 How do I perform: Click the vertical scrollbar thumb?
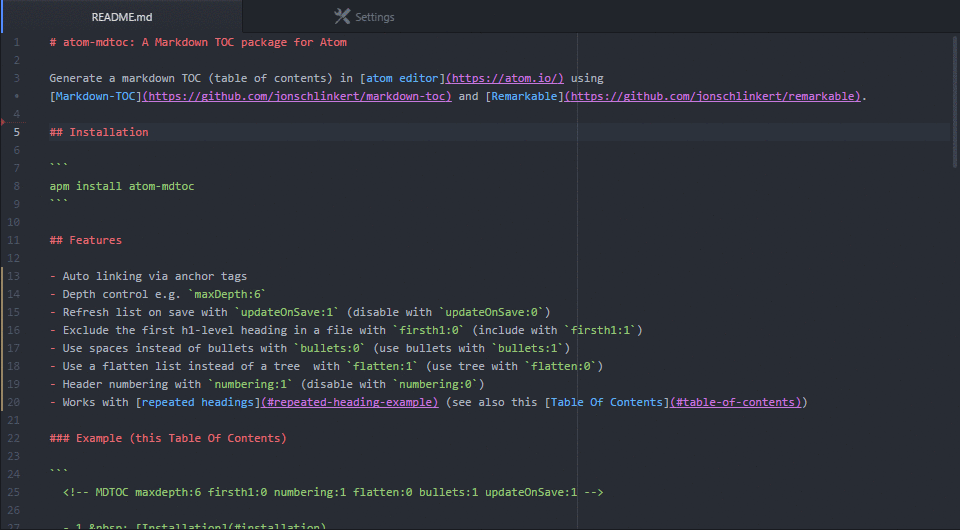point(954,102)
